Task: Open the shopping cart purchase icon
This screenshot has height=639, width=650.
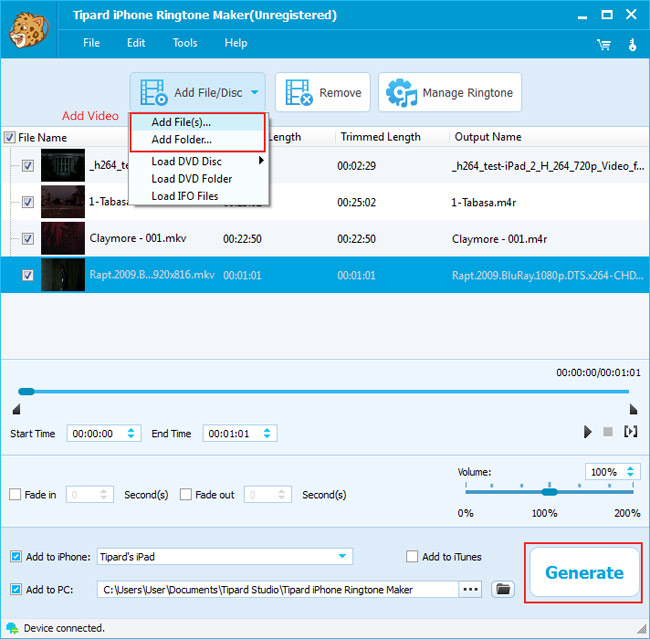Action: pos(604,44)
